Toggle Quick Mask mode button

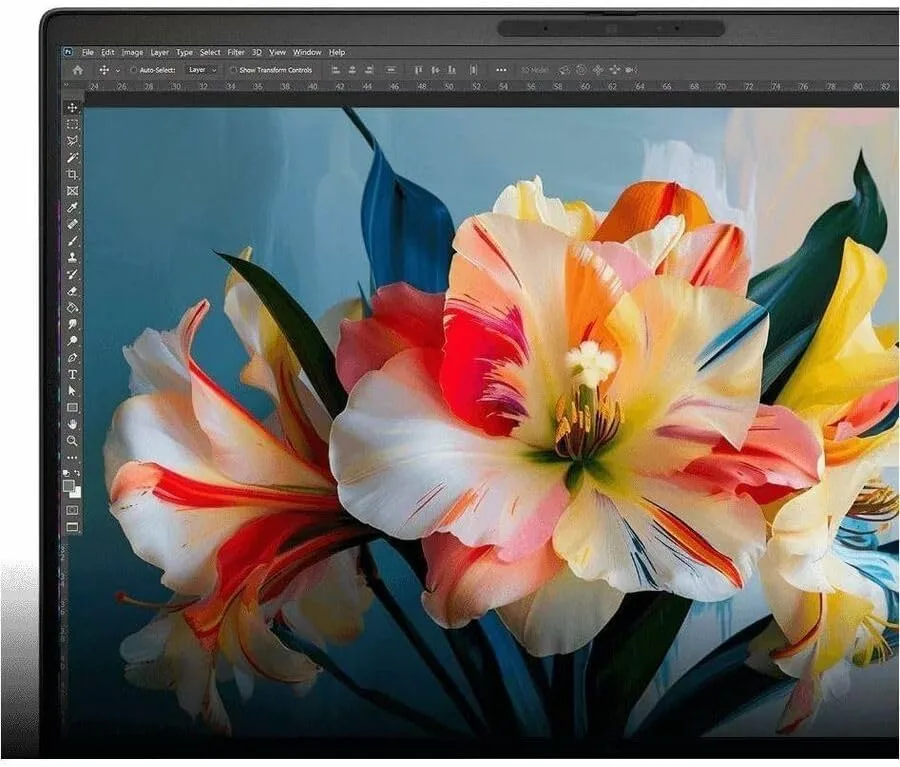[x=72, y=510]
